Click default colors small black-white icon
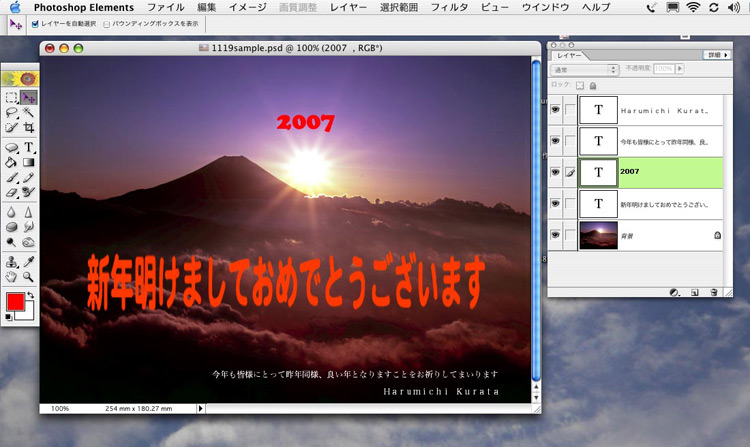The width and height of the screenshot is (750, 447). [x=9, y=317]
